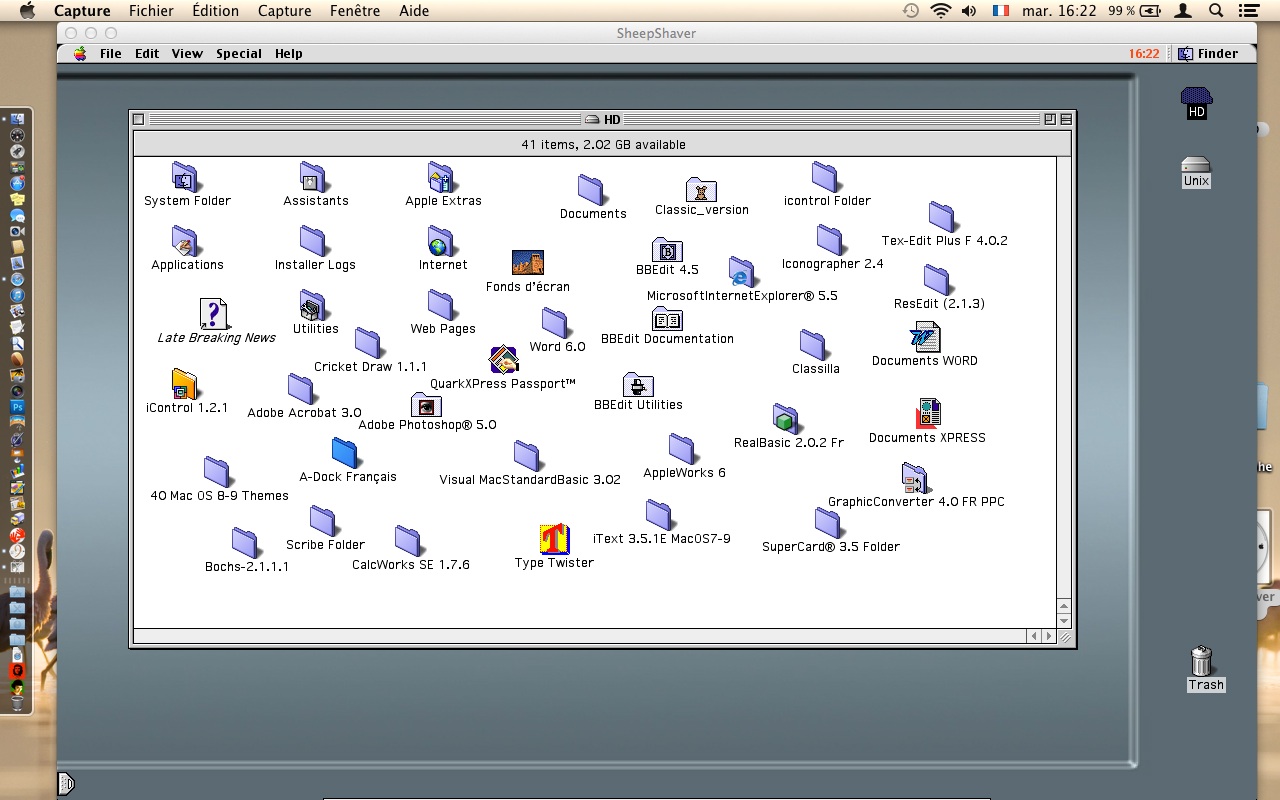This screenshot has height=800, width=1280.
Task: Select the ResEdit (2.1.3) folder
Action: click(938, 280)
